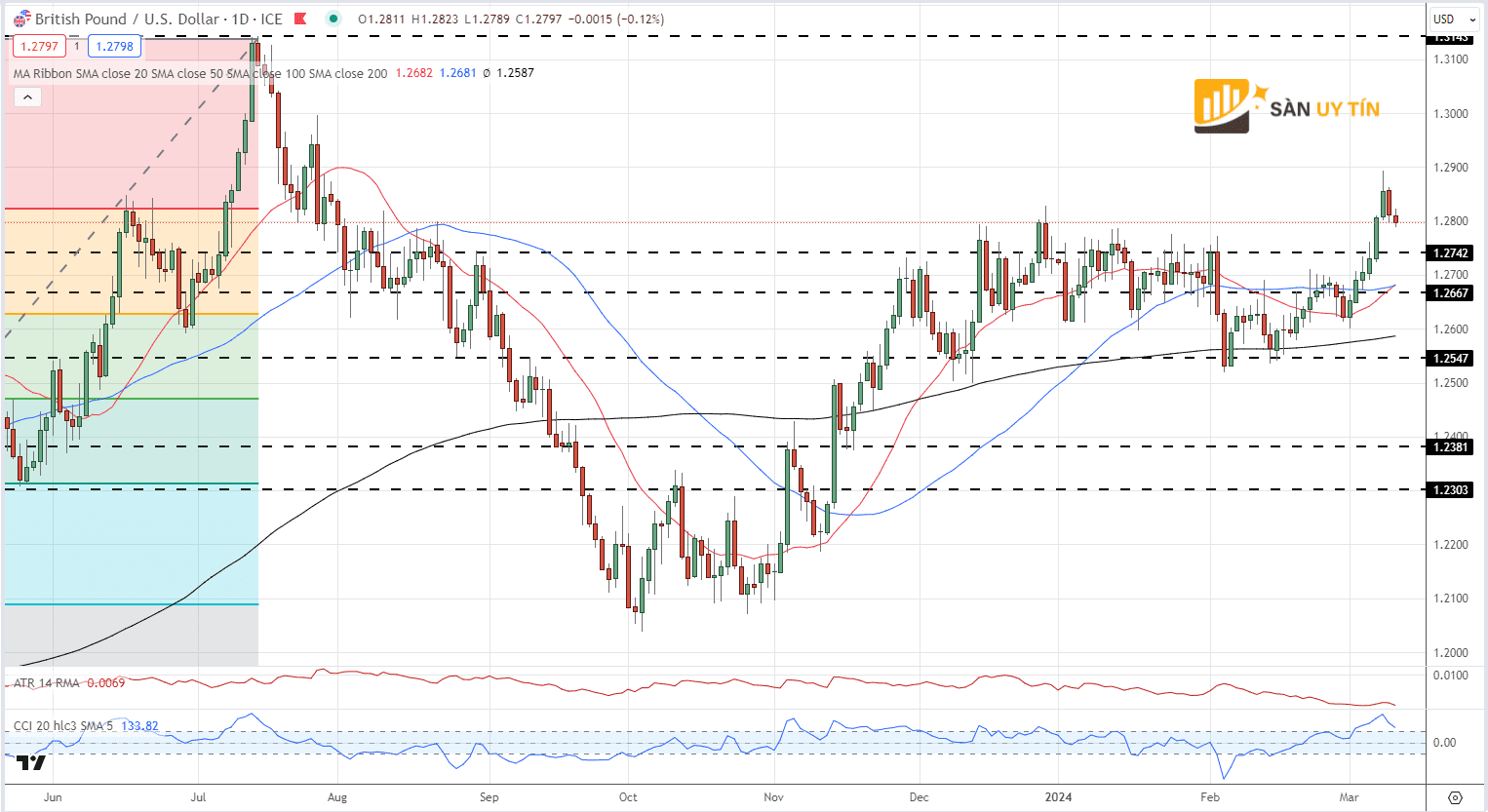This screenshot has height=812, width=1488.
Task: Click the Mar label on time axis
Action: point(1349,797)
